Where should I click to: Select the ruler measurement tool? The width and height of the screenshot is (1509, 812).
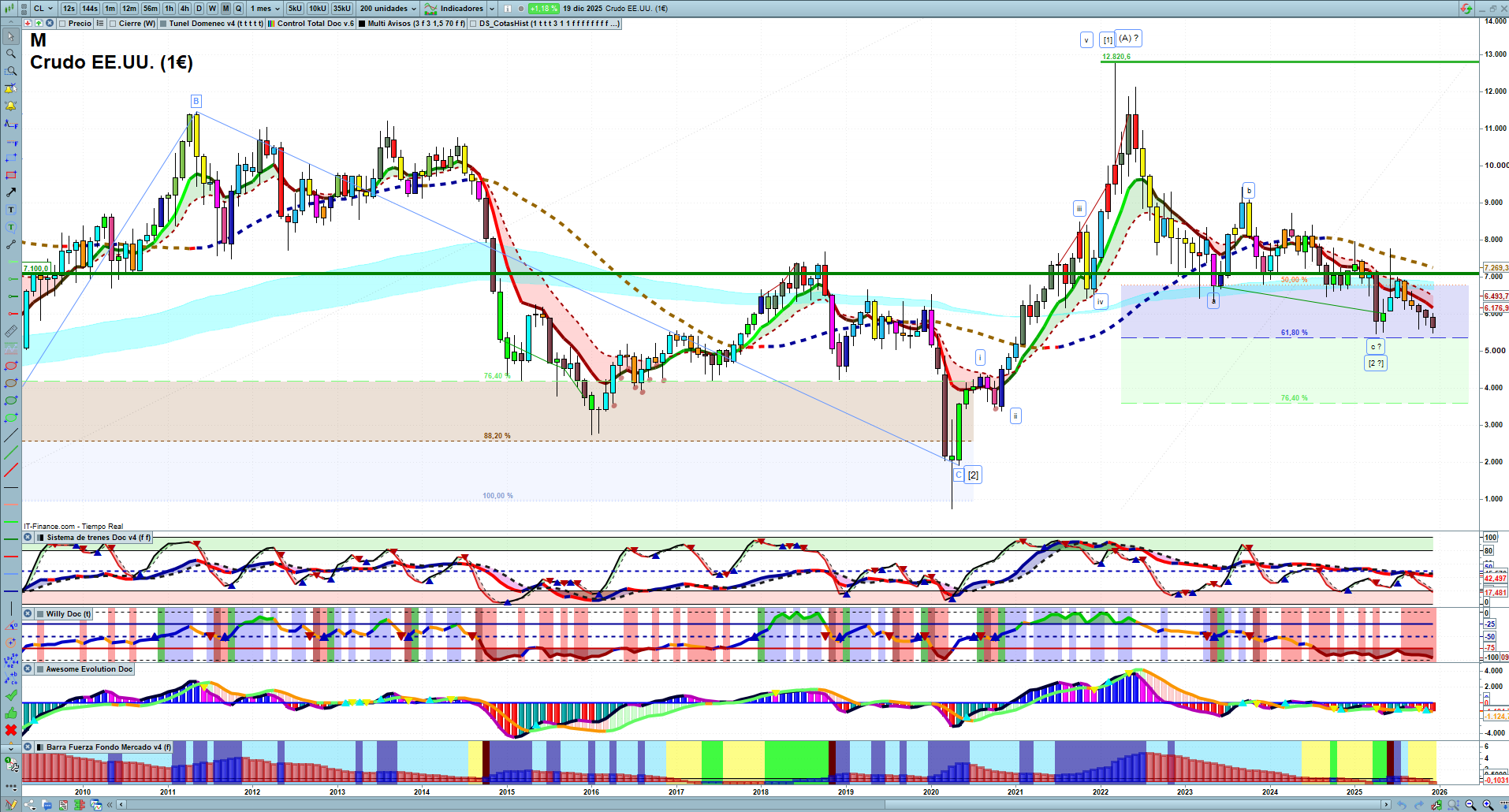(x=11, y=331)
